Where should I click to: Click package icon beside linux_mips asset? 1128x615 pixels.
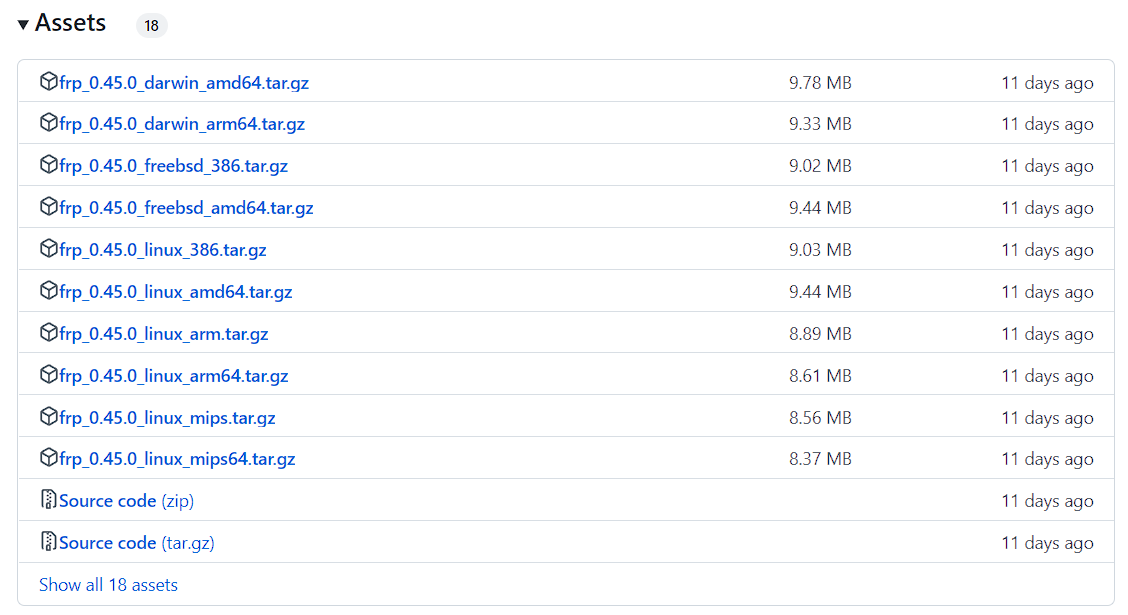(x=48, y=417)
